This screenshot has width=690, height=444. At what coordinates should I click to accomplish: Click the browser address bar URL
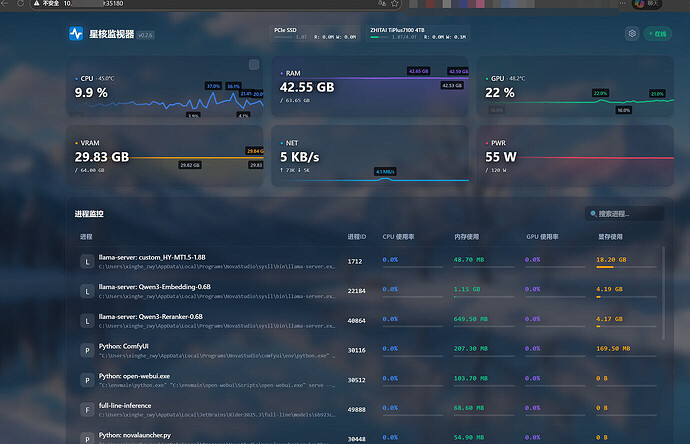(93, 4)
